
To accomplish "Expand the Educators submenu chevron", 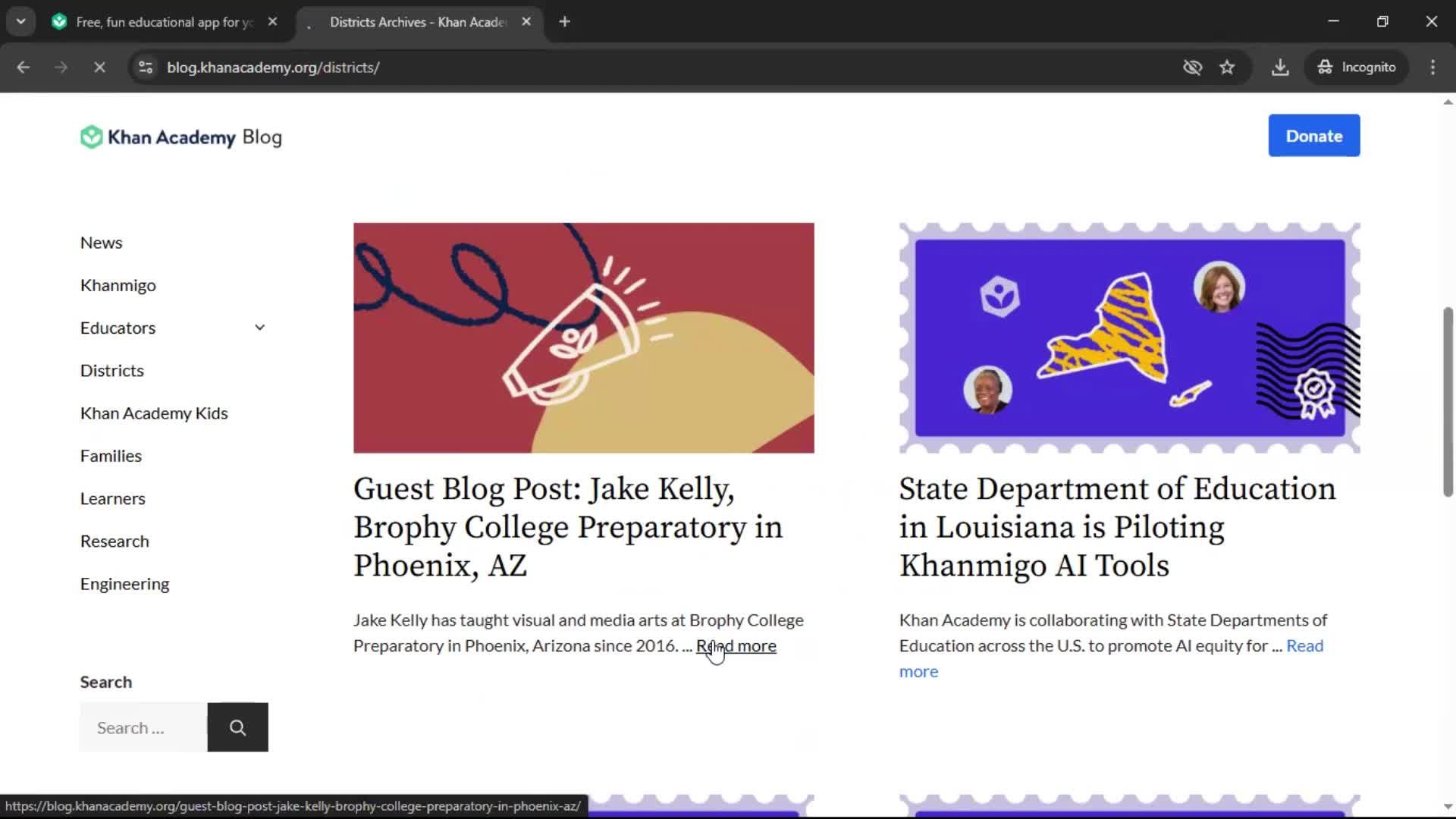I will coord(259,328).
